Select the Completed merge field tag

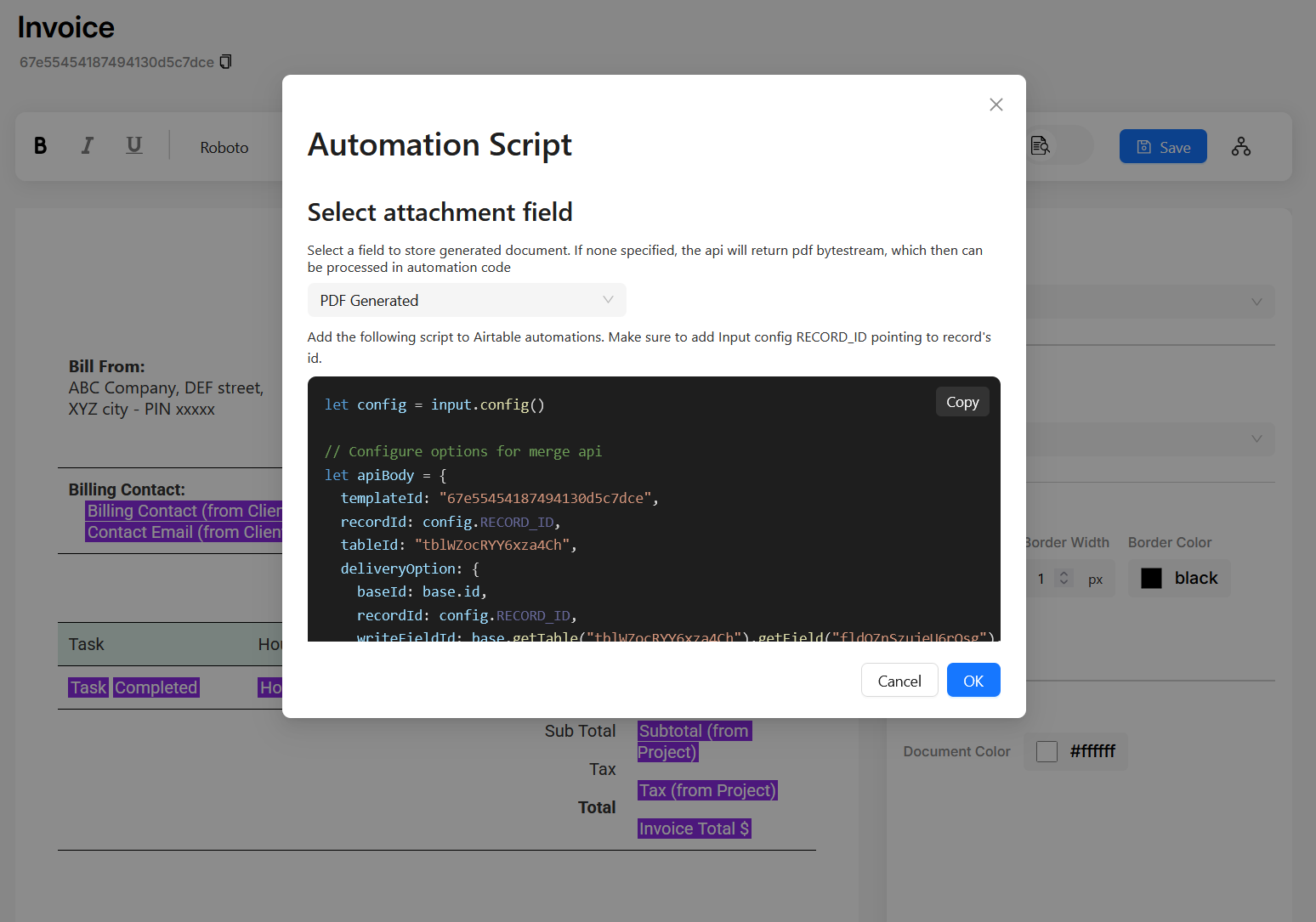(x=156, y=687)
